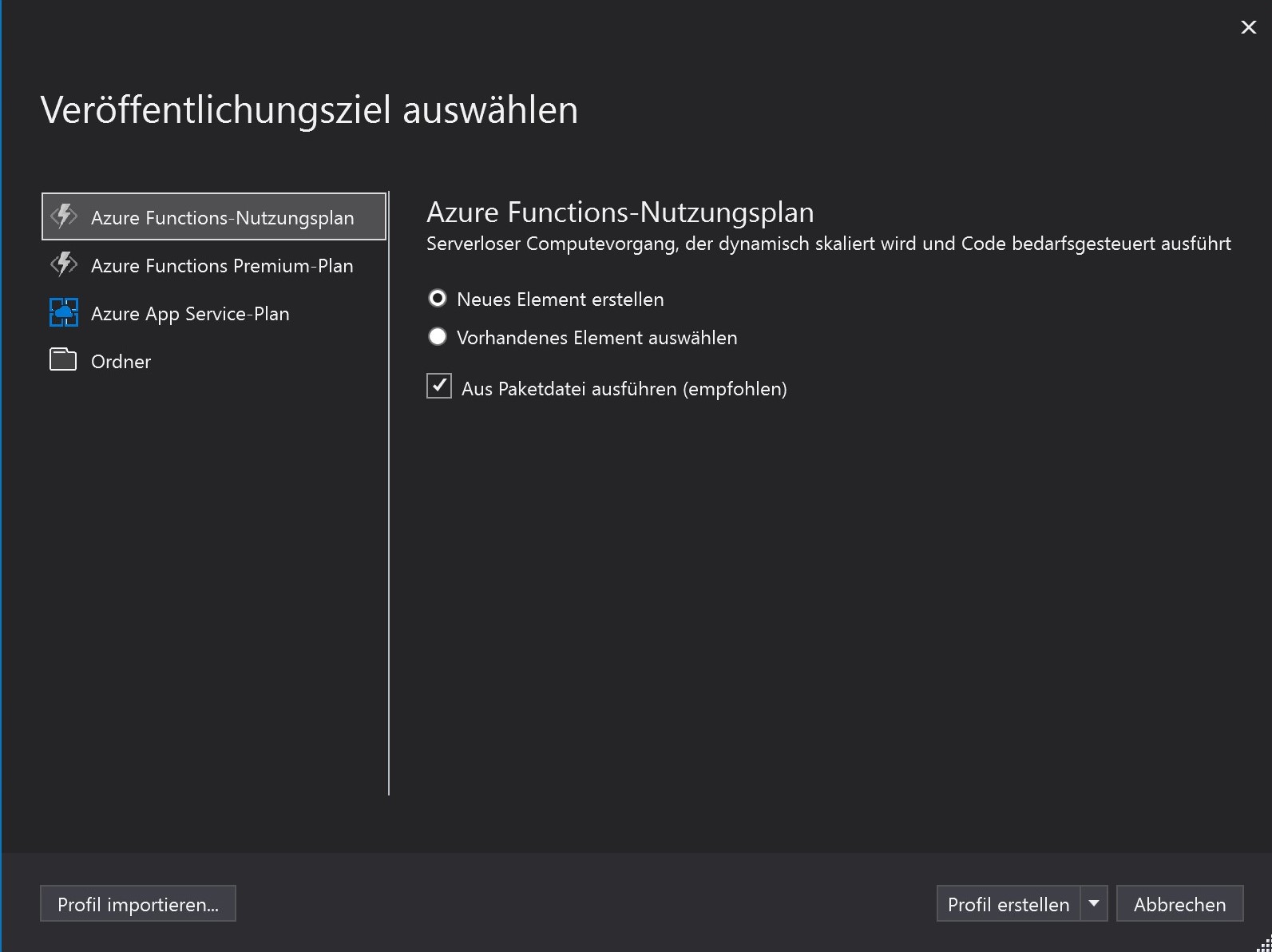
Task: Click the resize grip in the dialog corner
Action: (x=1263, y=944)
